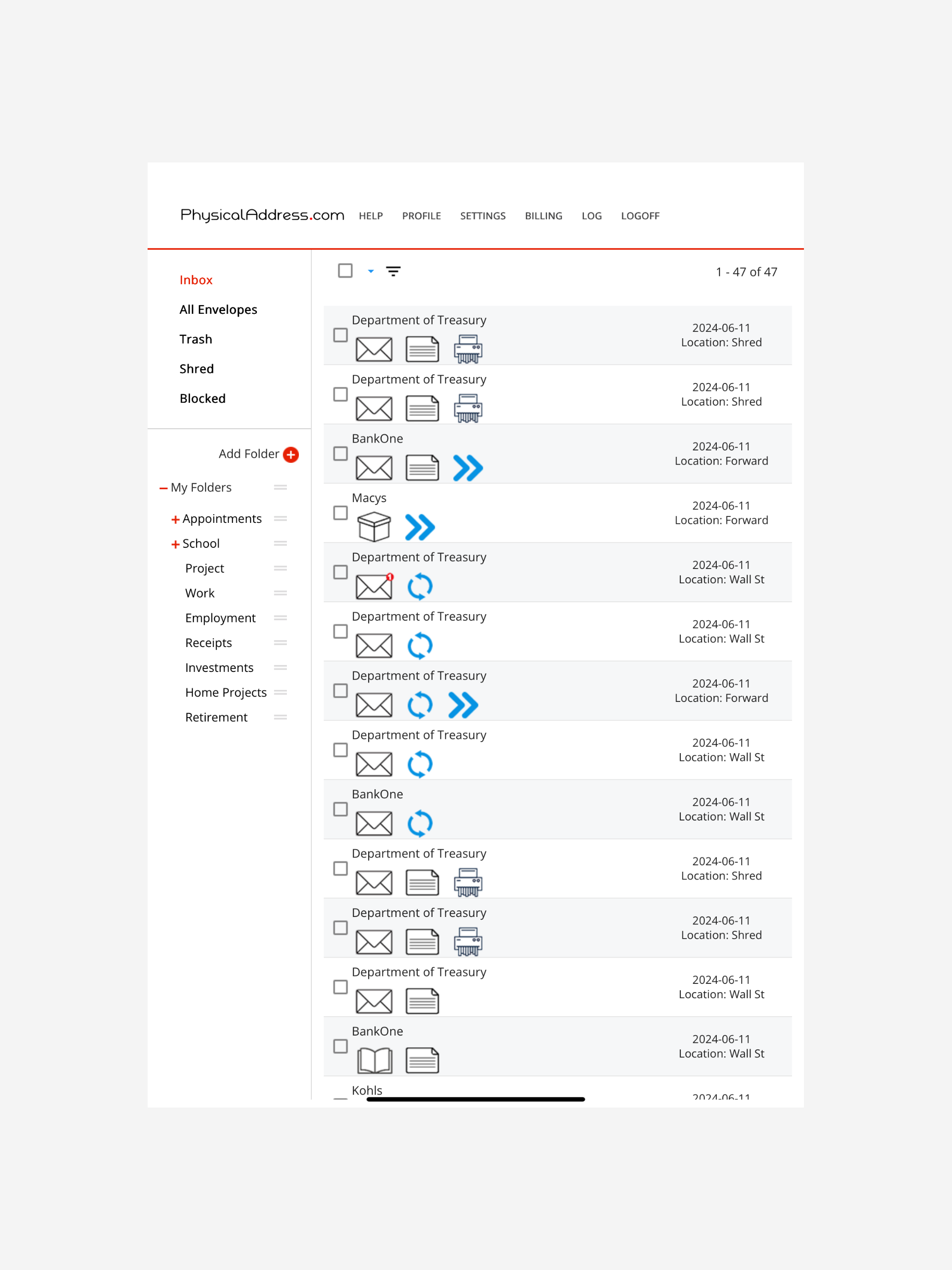Click the refresh icon in the Treasury row located Forward
This screenshot has width=952, height=1270.
tap(420, 705)
